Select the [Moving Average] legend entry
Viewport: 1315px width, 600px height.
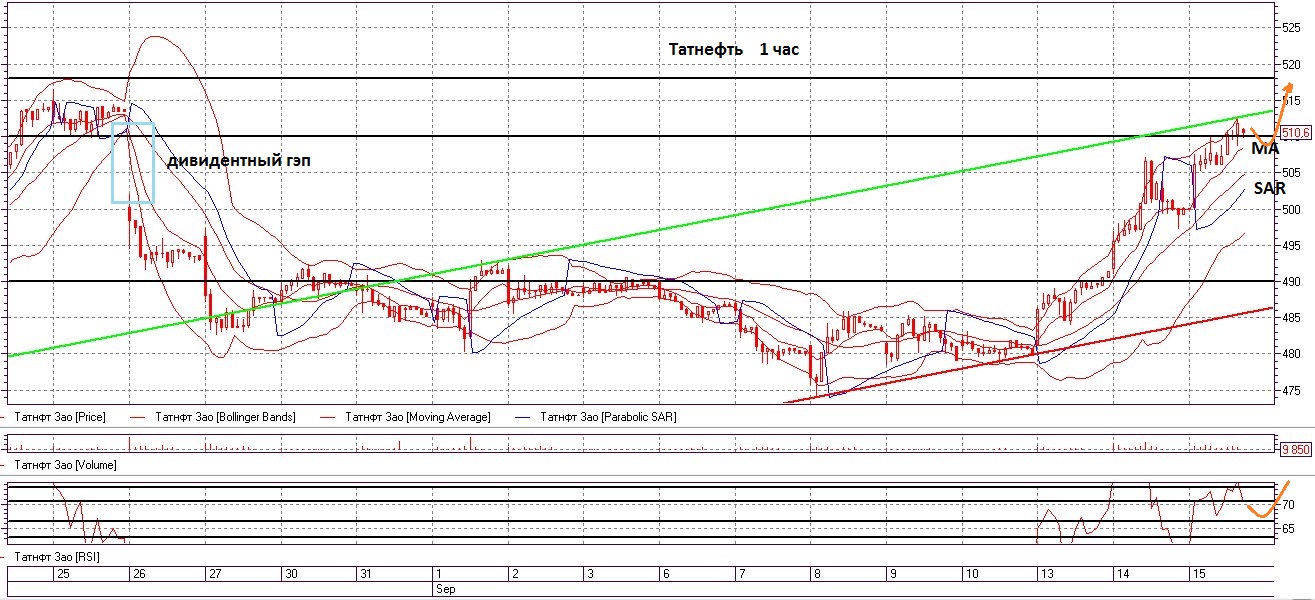(417, 417)
